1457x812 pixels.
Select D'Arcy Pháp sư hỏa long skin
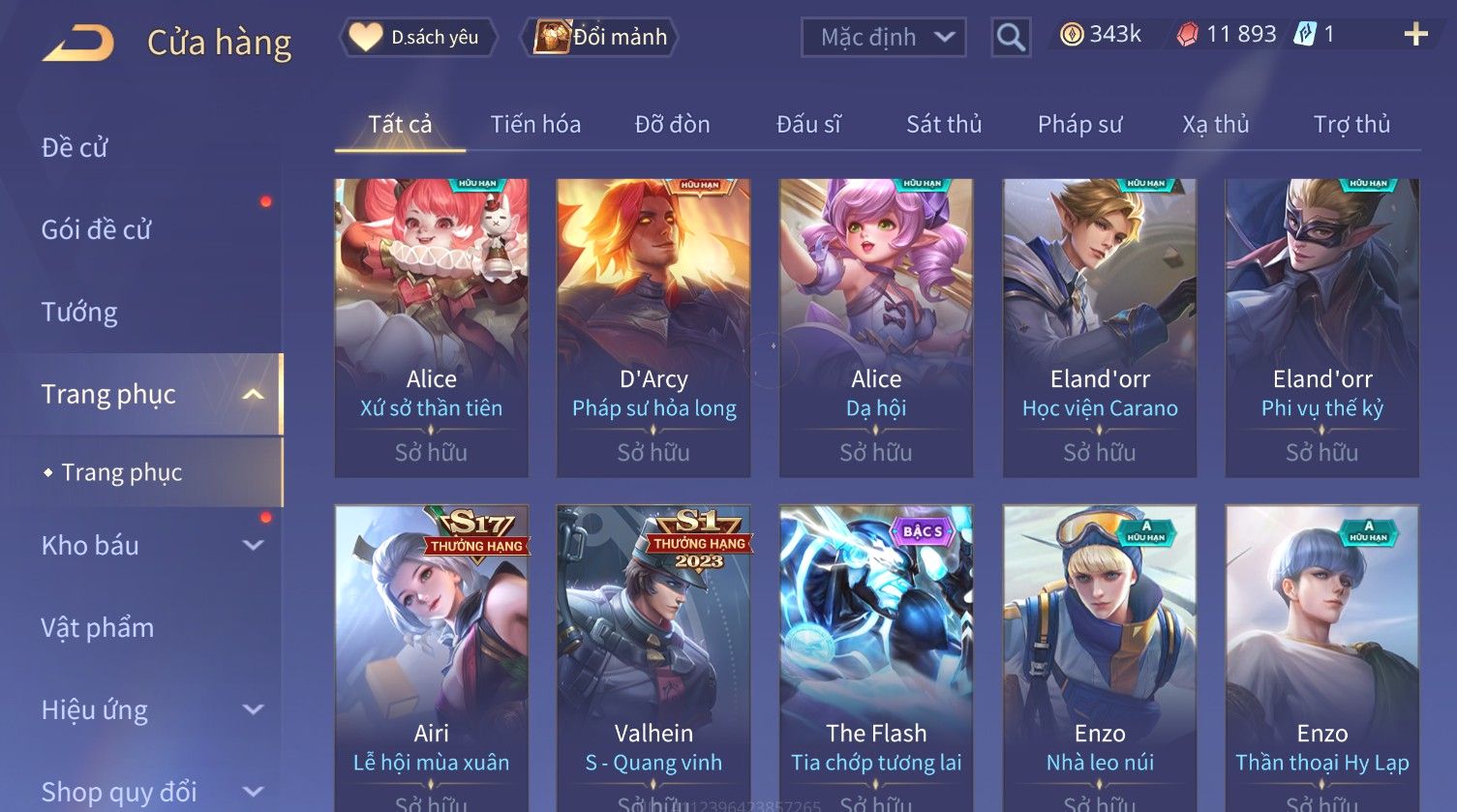coord(653,327)
